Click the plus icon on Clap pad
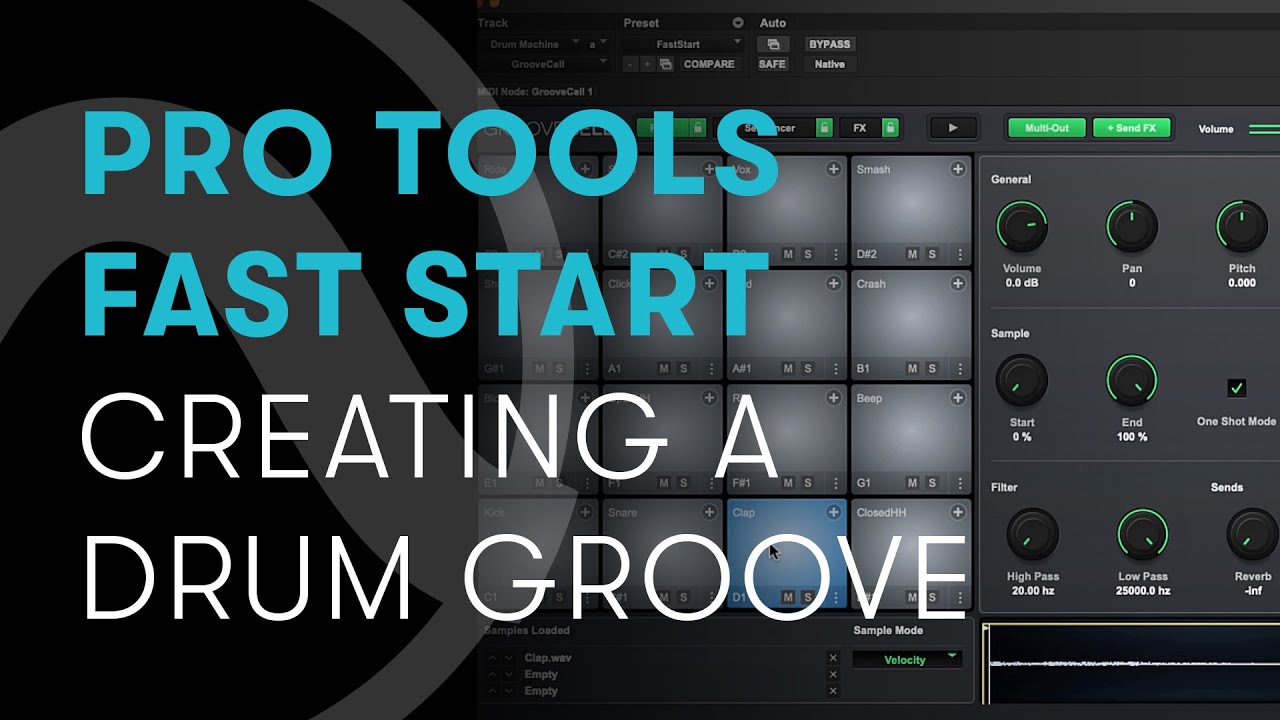 coord(833,512)
